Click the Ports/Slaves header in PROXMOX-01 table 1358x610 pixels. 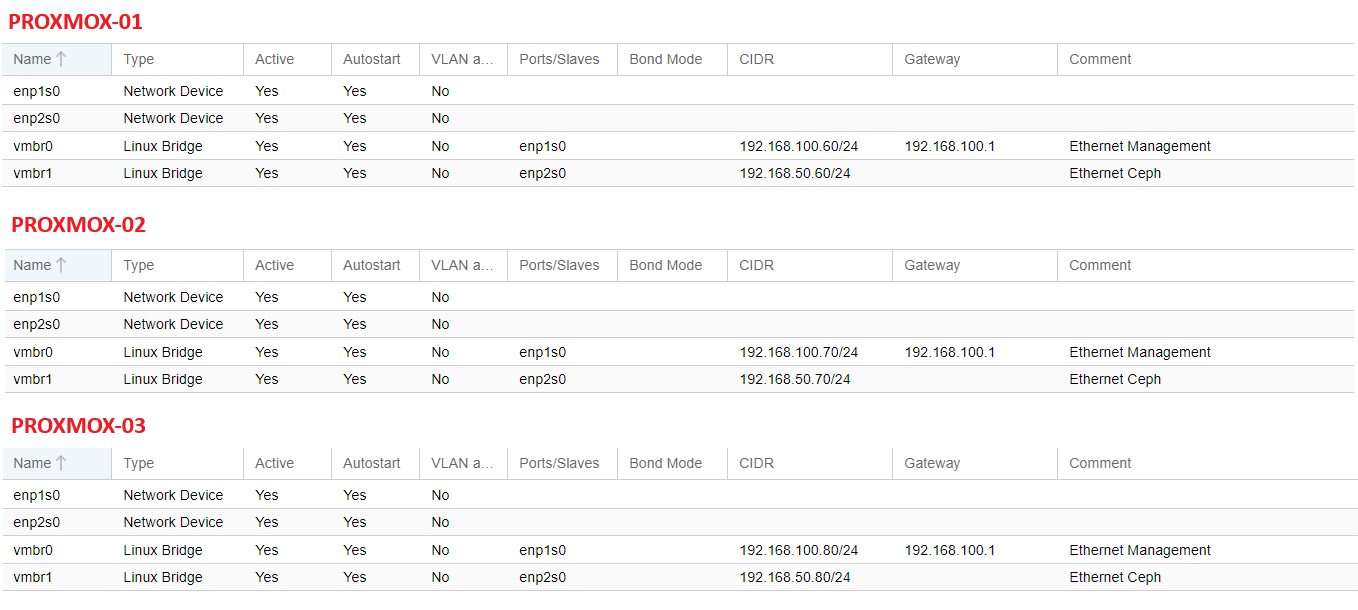(559, 59)
